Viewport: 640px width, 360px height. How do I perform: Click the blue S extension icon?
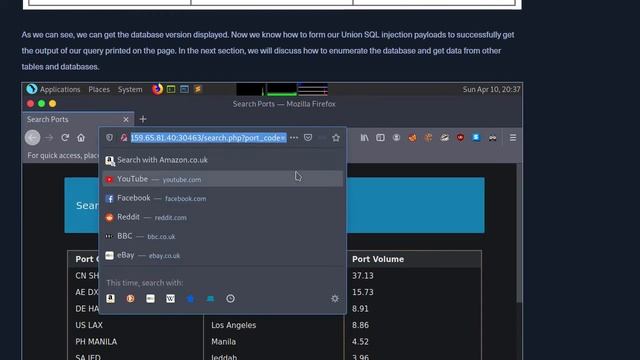pos(476,138)
